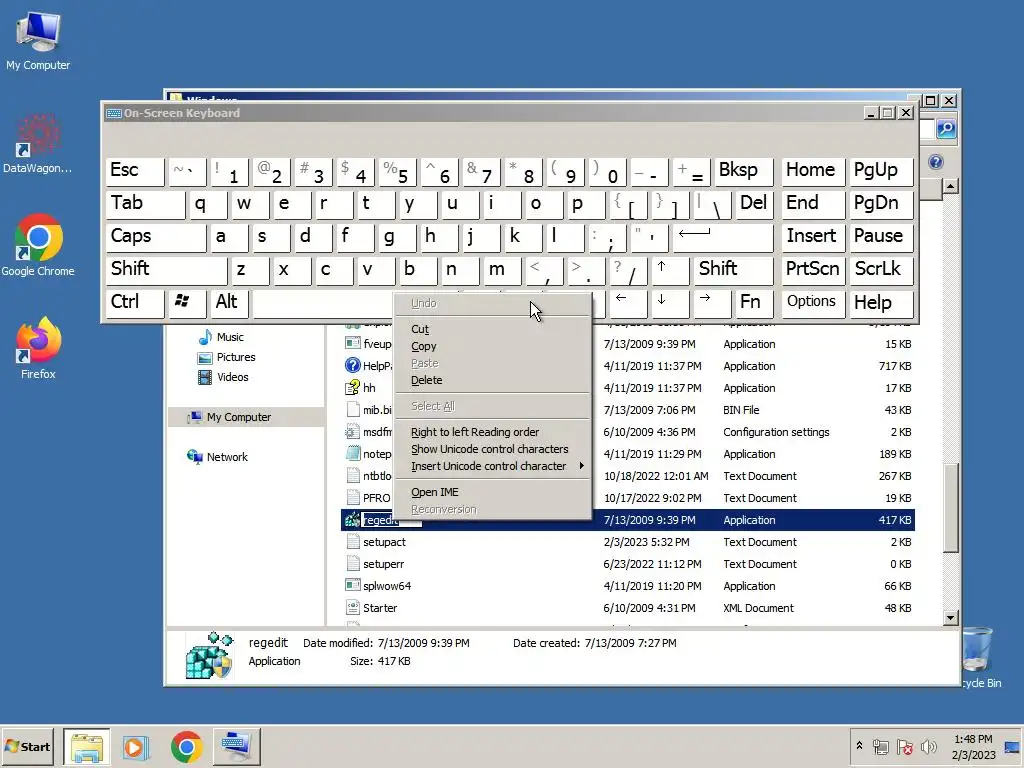Click the Action Center flag tray icon
The image size is (1024, 768).
pos(904,746)
